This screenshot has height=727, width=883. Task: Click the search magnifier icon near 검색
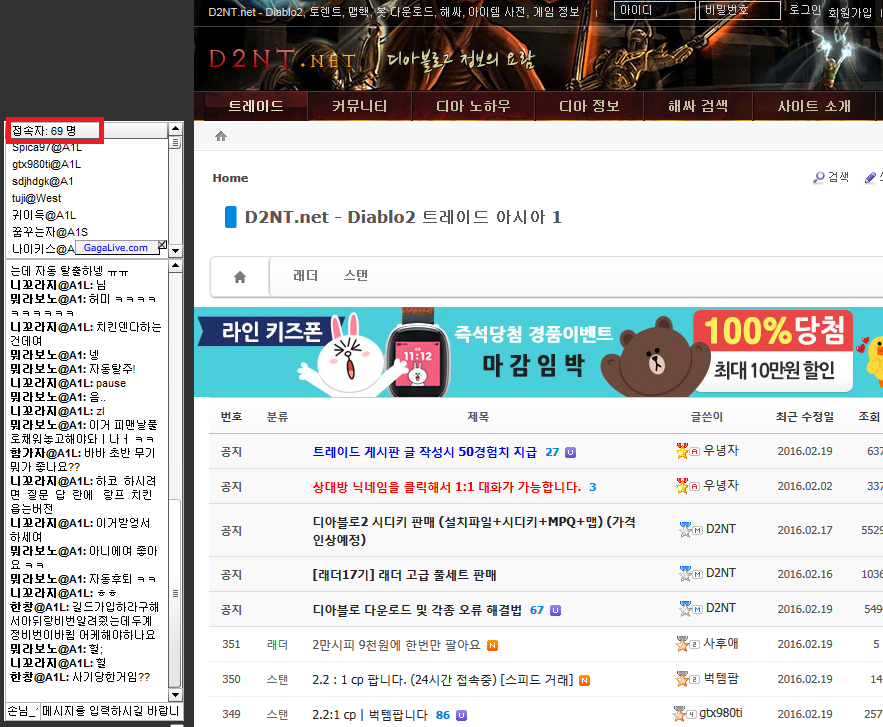click(818, 178)
